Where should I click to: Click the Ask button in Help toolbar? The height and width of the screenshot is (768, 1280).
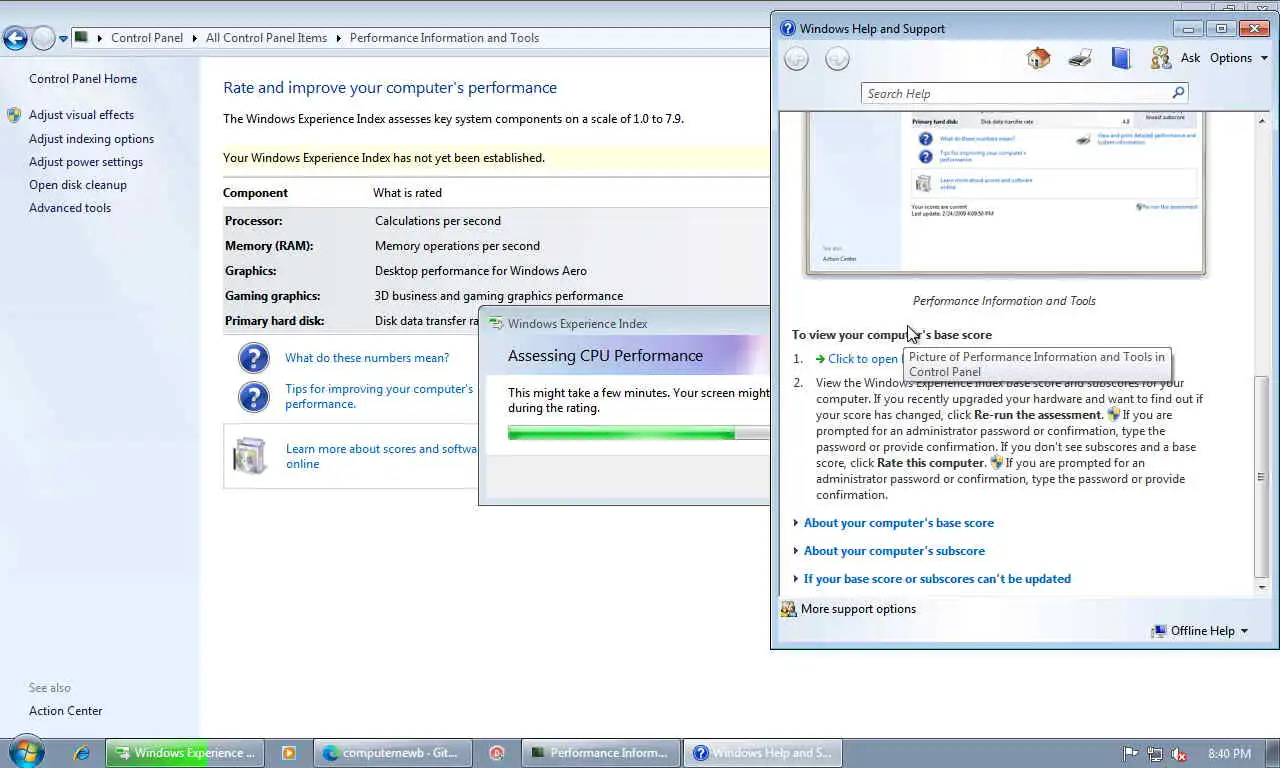click(x=1190, y=58)
